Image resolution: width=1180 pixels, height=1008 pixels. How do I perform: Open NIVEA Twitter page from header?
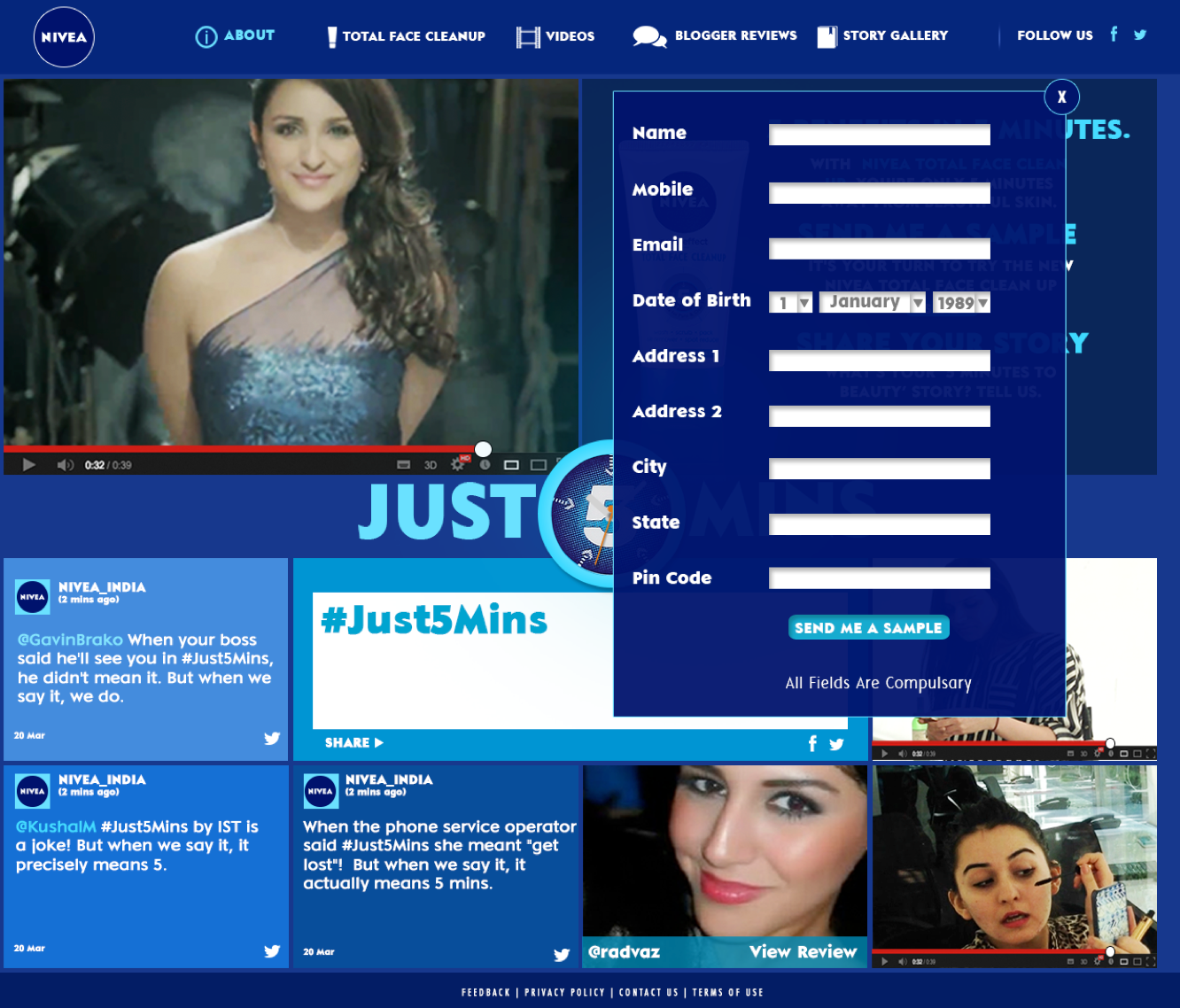point(1140,35)
